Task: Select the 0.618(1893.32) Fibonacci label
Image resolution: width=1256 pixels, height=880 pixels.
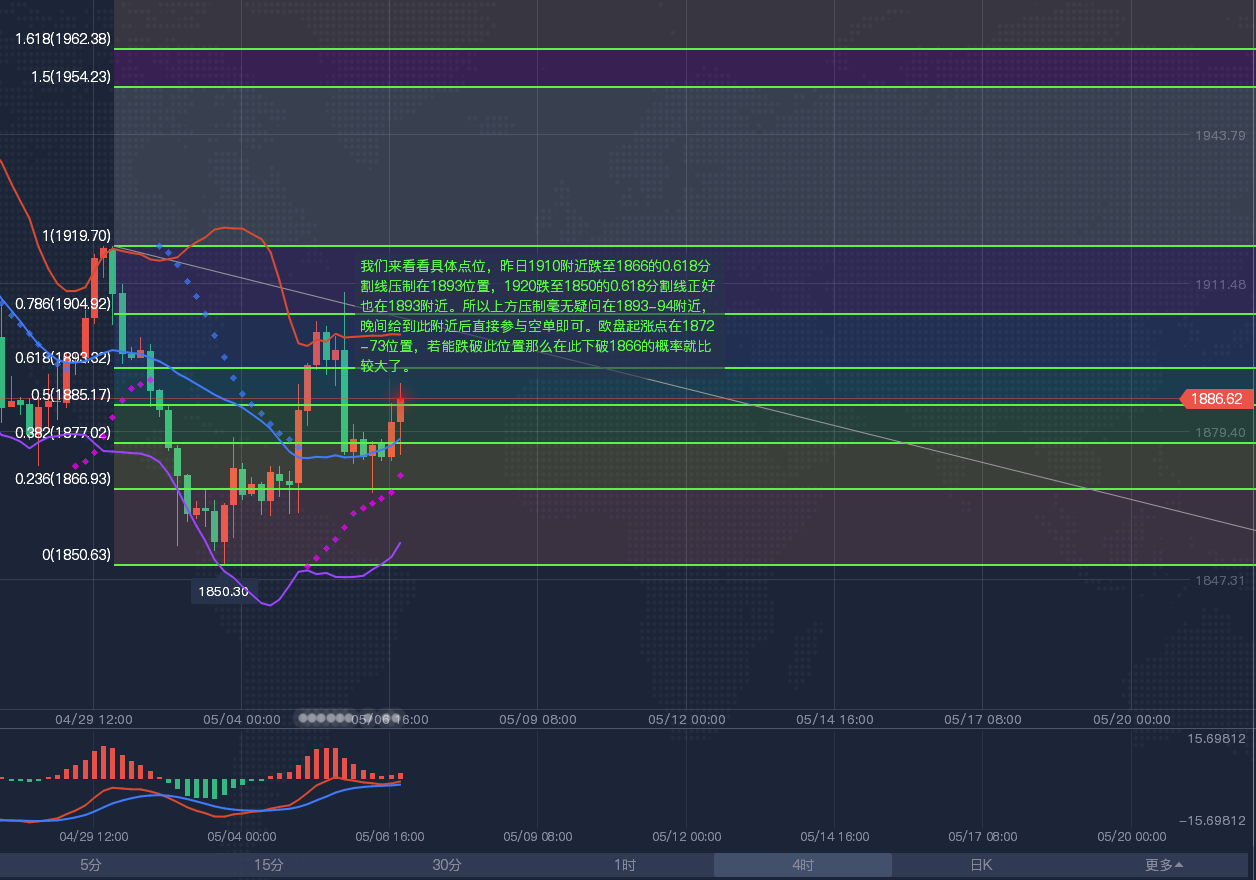Action: click(62, 358)
